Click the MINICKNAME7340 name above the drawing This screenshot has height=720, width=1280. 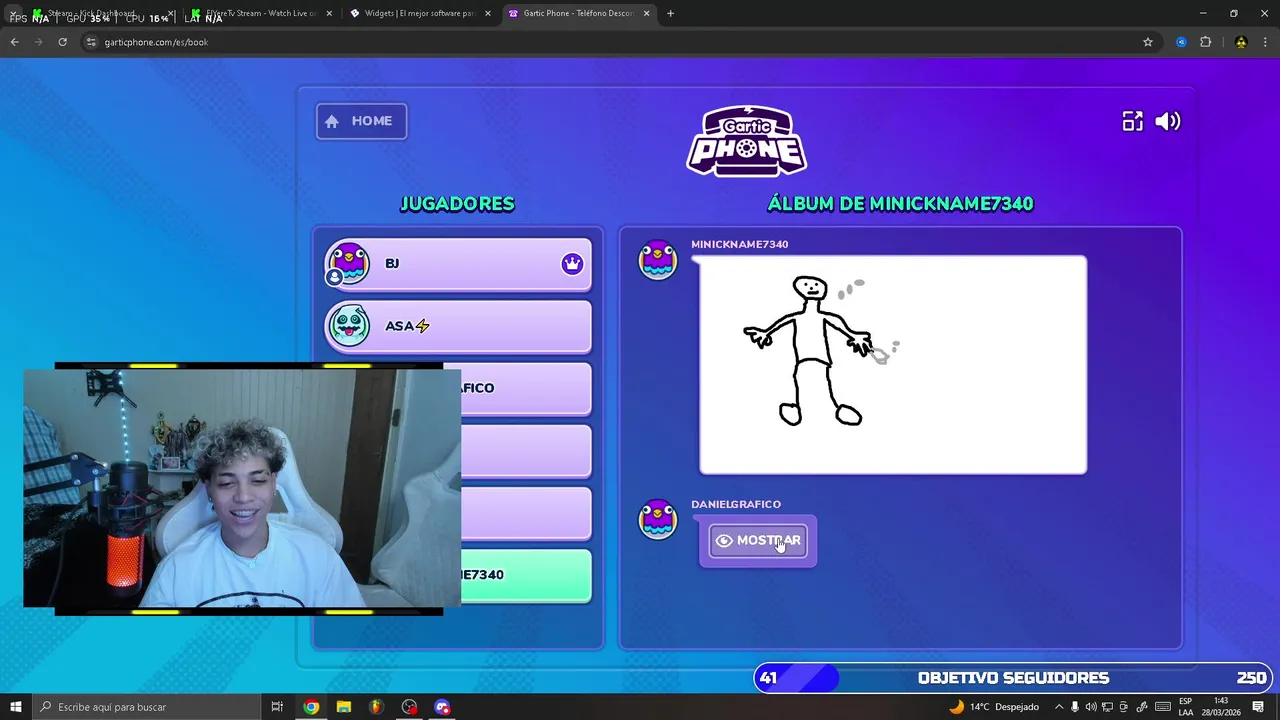[x=739, y=244]
